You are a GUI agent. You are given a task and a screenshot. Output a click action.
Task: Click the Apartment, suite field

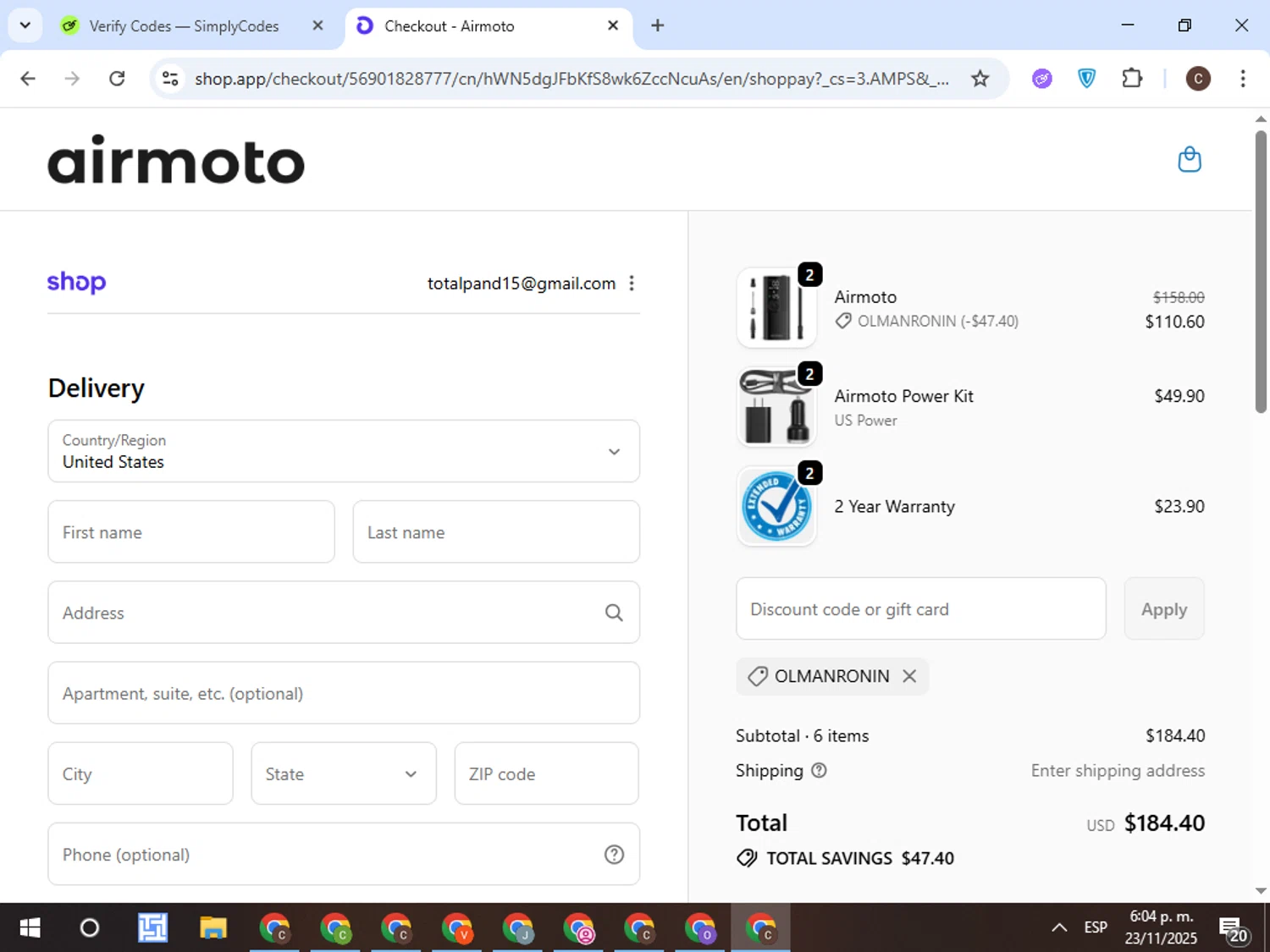pyautogui.click(x=344, y=693)
